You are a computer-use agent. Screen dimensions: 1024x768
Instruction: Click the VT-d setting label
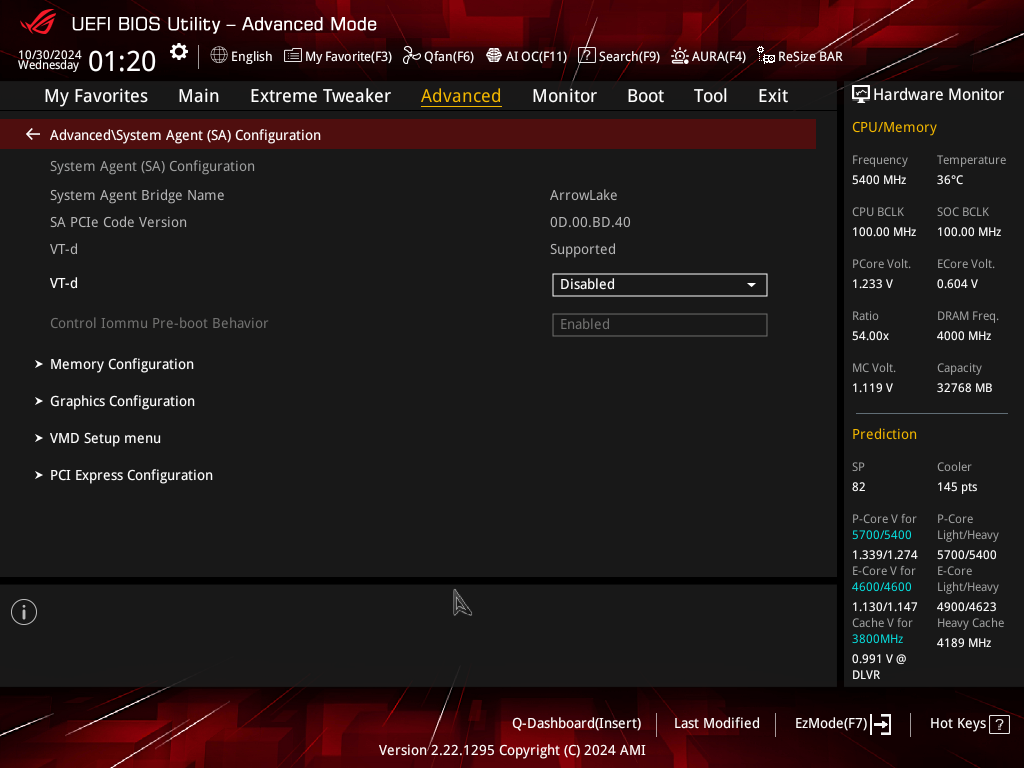pos(64,283)
